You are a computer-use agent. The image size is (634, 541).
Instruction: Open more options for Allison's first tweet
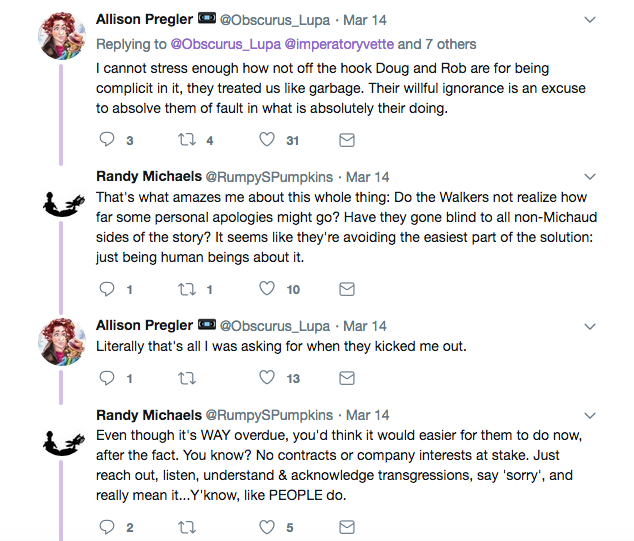tap(590, 19)
